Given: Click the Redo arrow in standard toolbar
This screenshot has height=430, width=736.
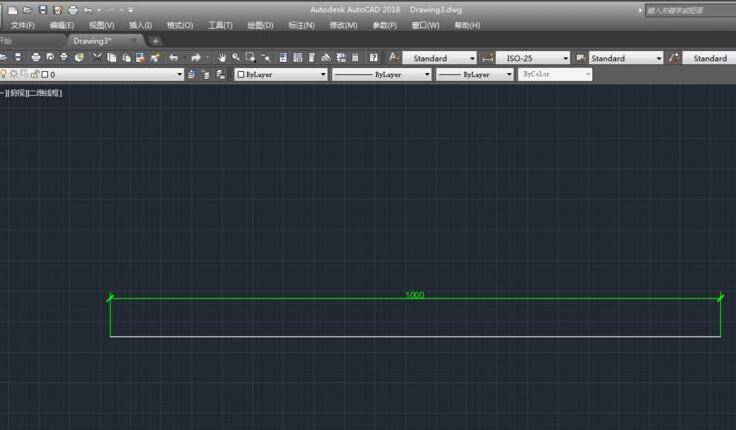Looking at the screenshot, I should [x=196, y=58].
